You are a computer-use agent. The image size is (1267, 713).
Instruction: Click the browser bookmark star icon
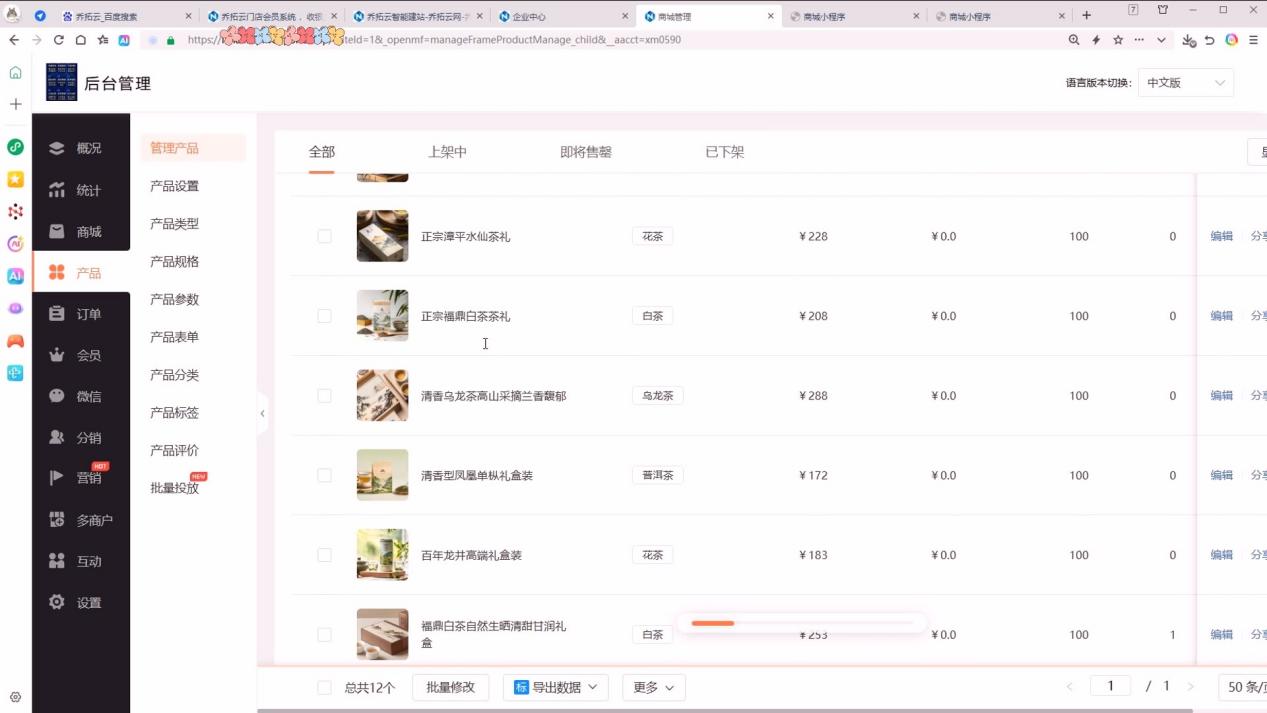point(1118,40)
